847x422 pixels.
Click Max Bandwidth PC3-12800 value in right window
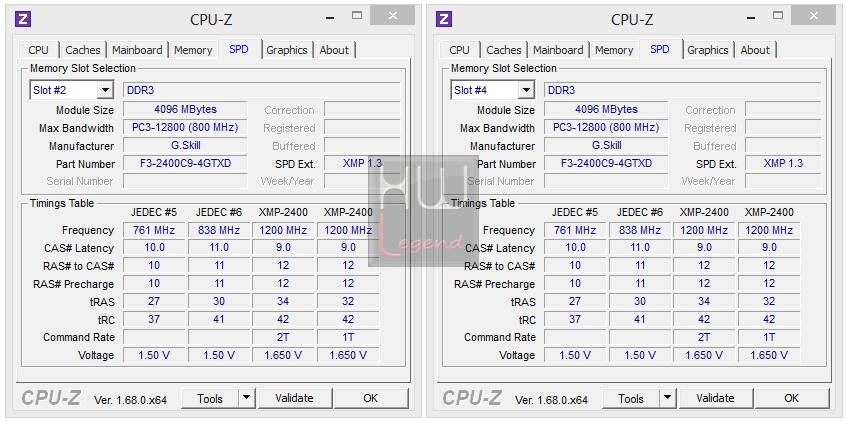[606, 128]
